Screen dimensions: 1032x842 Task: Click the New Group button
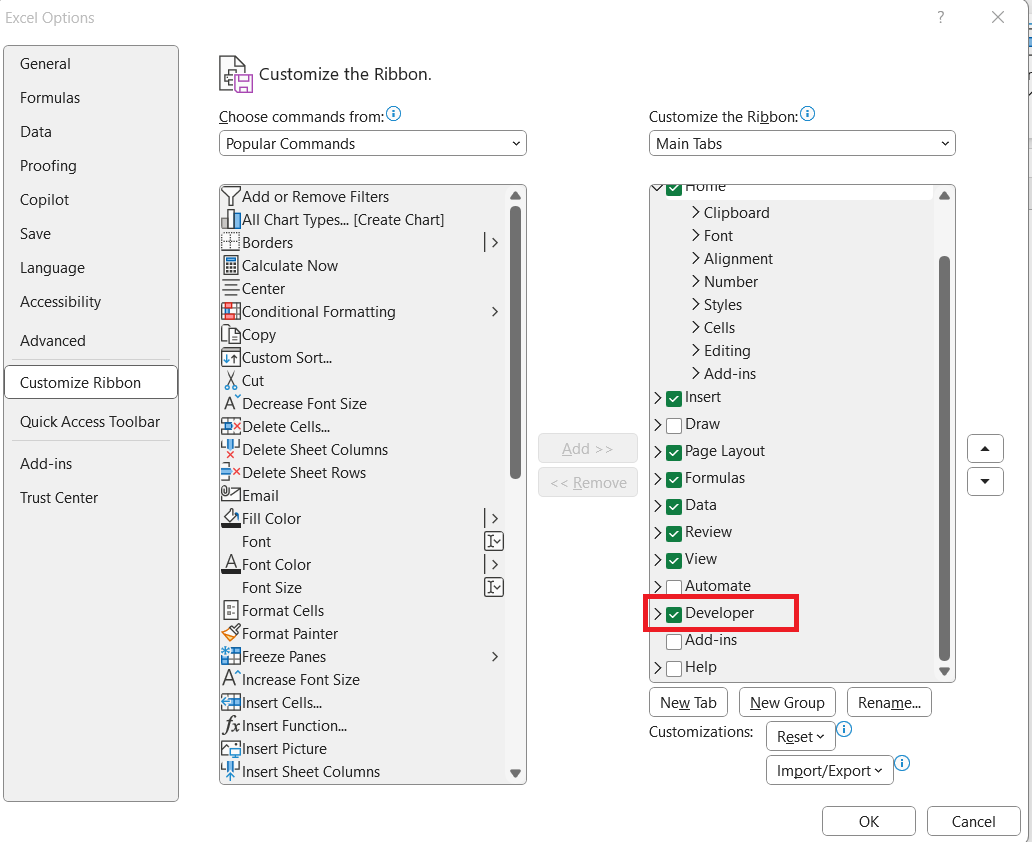point(787,702)
